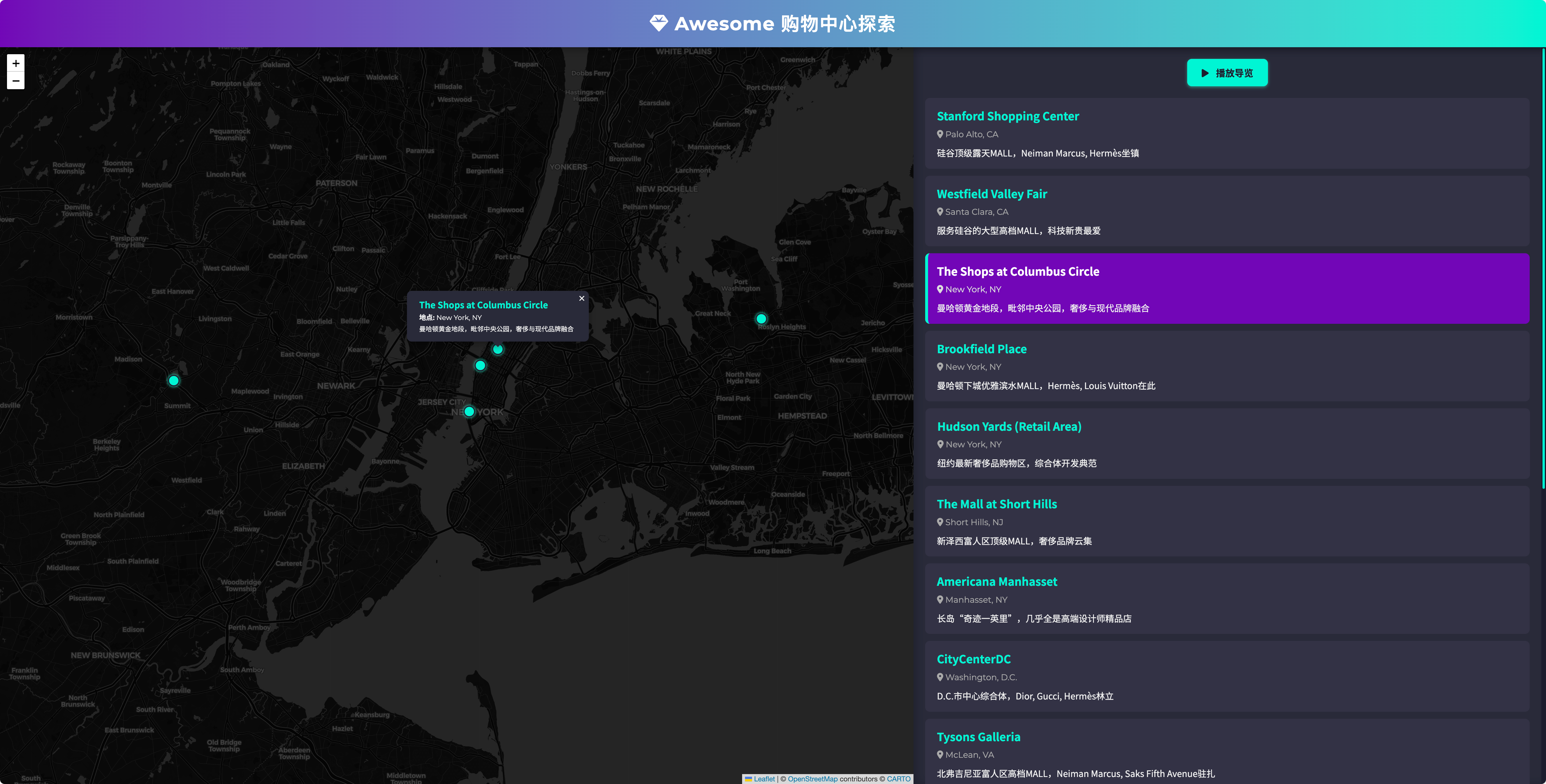The width and height of the screenshot is (1546, 784).
Task: Click the location pin beside Santa Clara, CA
Action: coord(940,212)
